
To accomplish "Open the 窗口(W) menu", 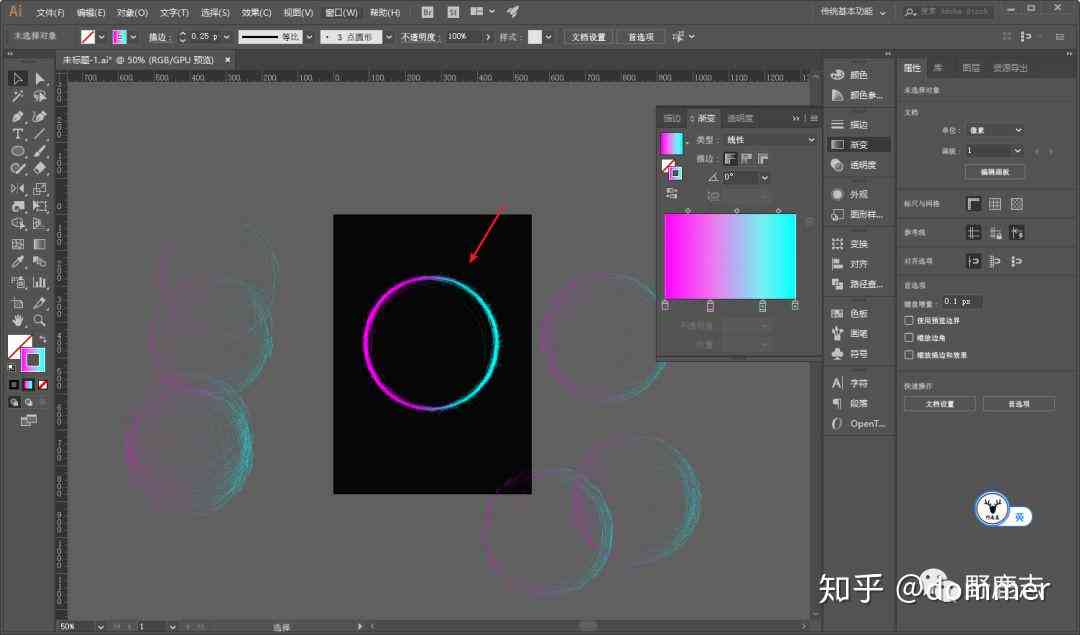I will 341,12.
